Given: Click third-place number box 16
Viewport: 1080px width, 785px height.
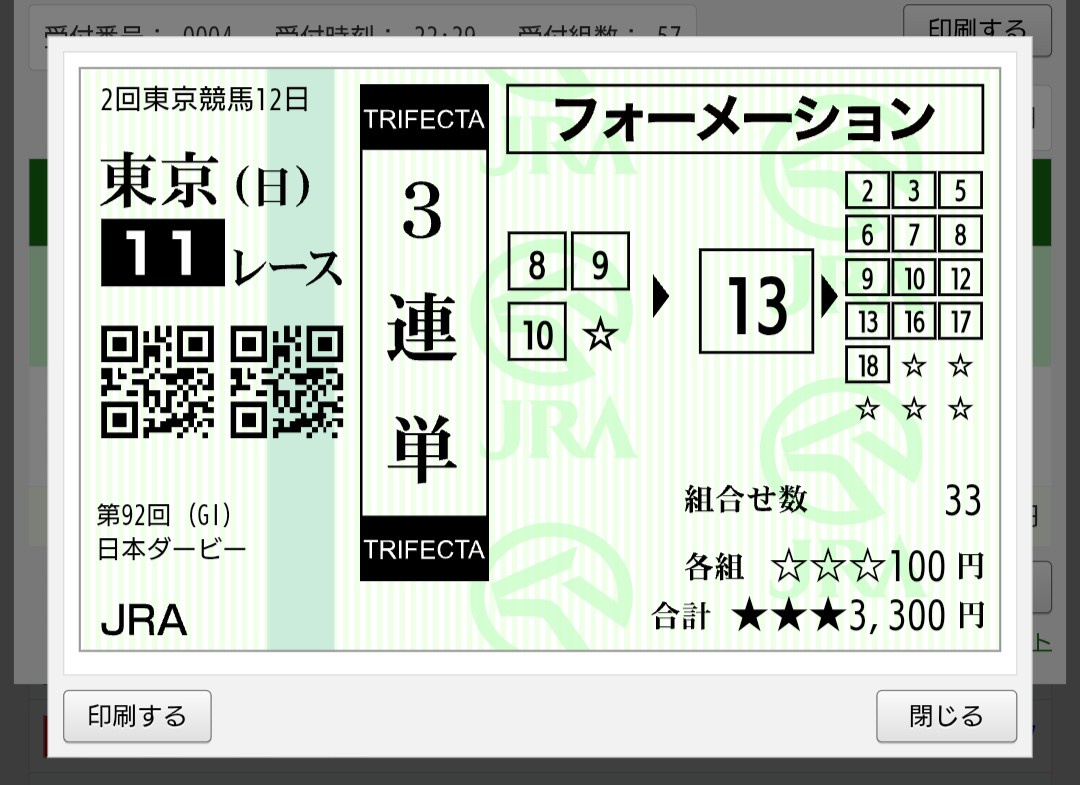Looking at the screenshot, I should point(913,322).
